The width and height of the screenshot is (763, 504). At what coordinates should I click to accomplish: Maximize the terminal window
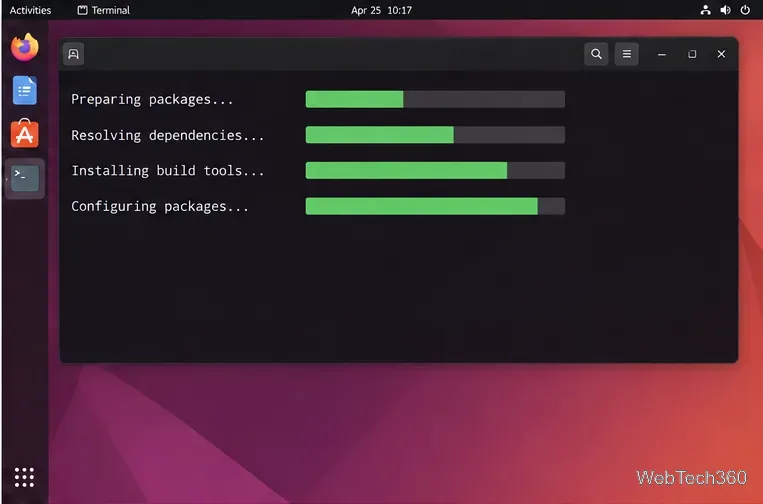pyautogui.click(x=692, y=54)
